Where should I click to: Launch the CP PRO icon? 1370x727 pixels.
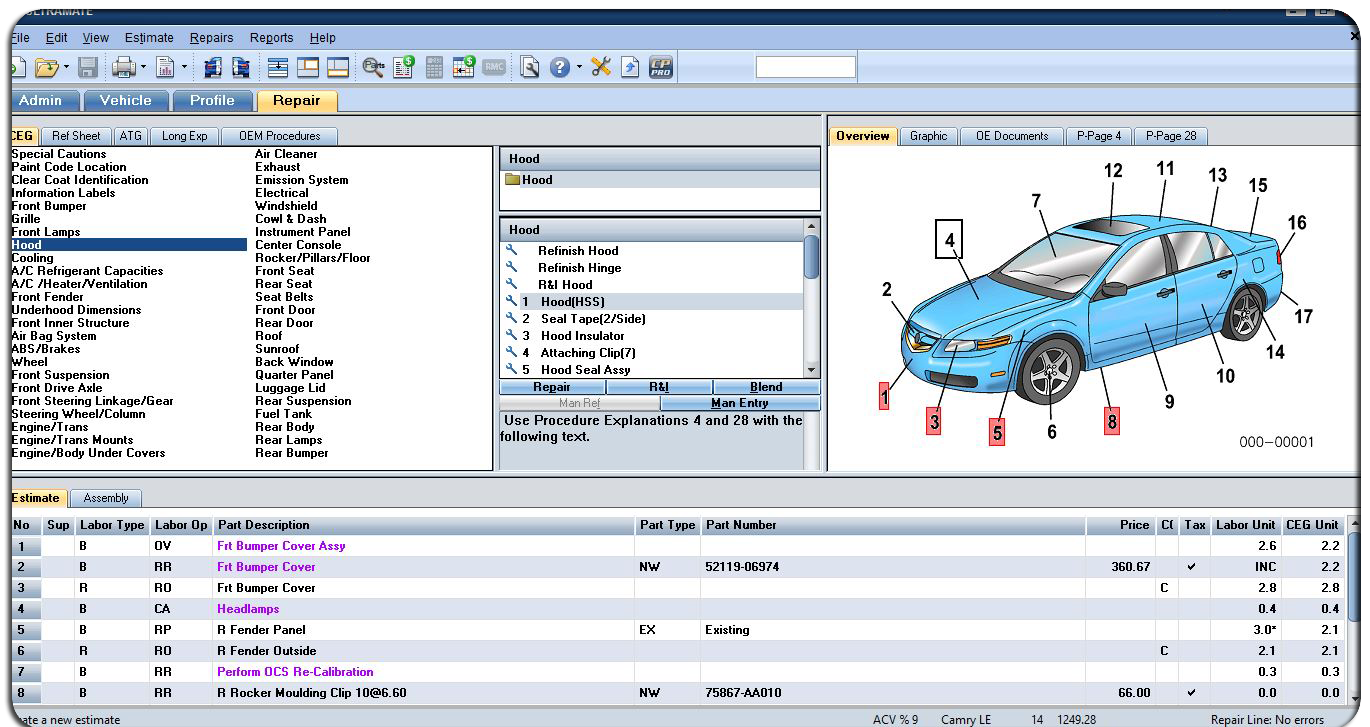661,67
